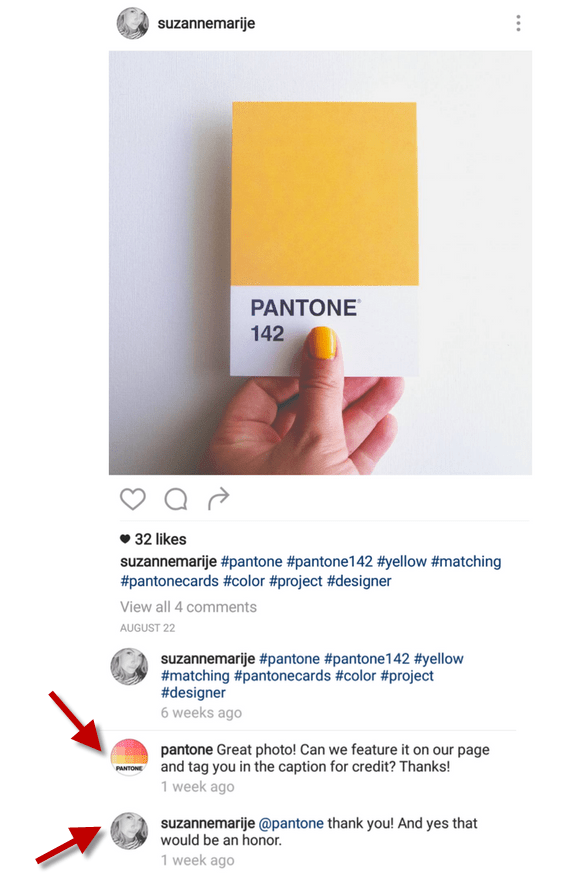The height and width of the screenshot is (888, 587).
Task: Open the comment bubble icon
Action: click(176, 499)
